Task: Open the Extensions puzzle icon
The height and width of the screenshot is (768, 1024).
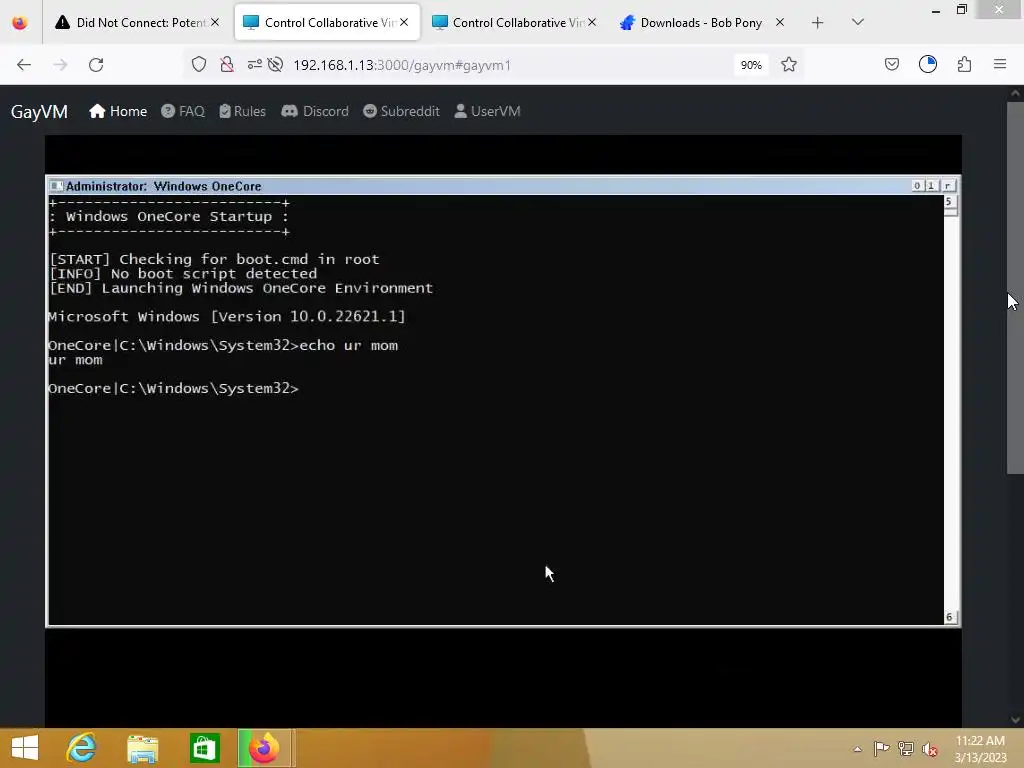Action: [965, 65]
